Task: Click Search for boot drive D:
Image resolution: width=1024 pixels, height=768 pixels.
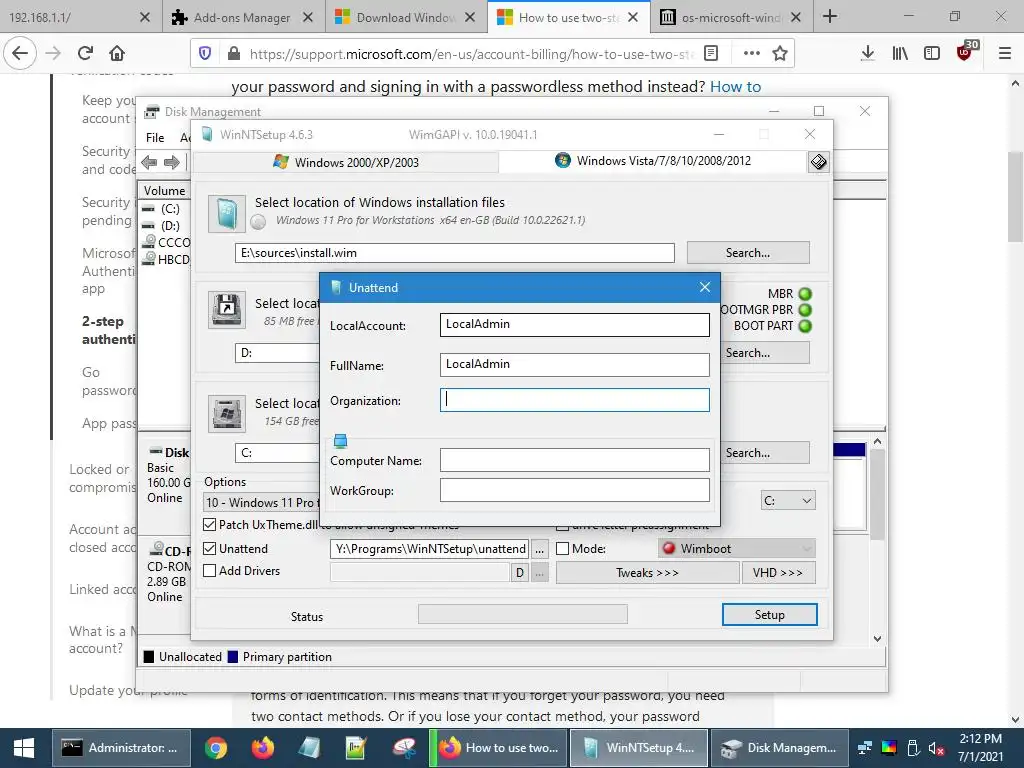Action: pos(765,353)
